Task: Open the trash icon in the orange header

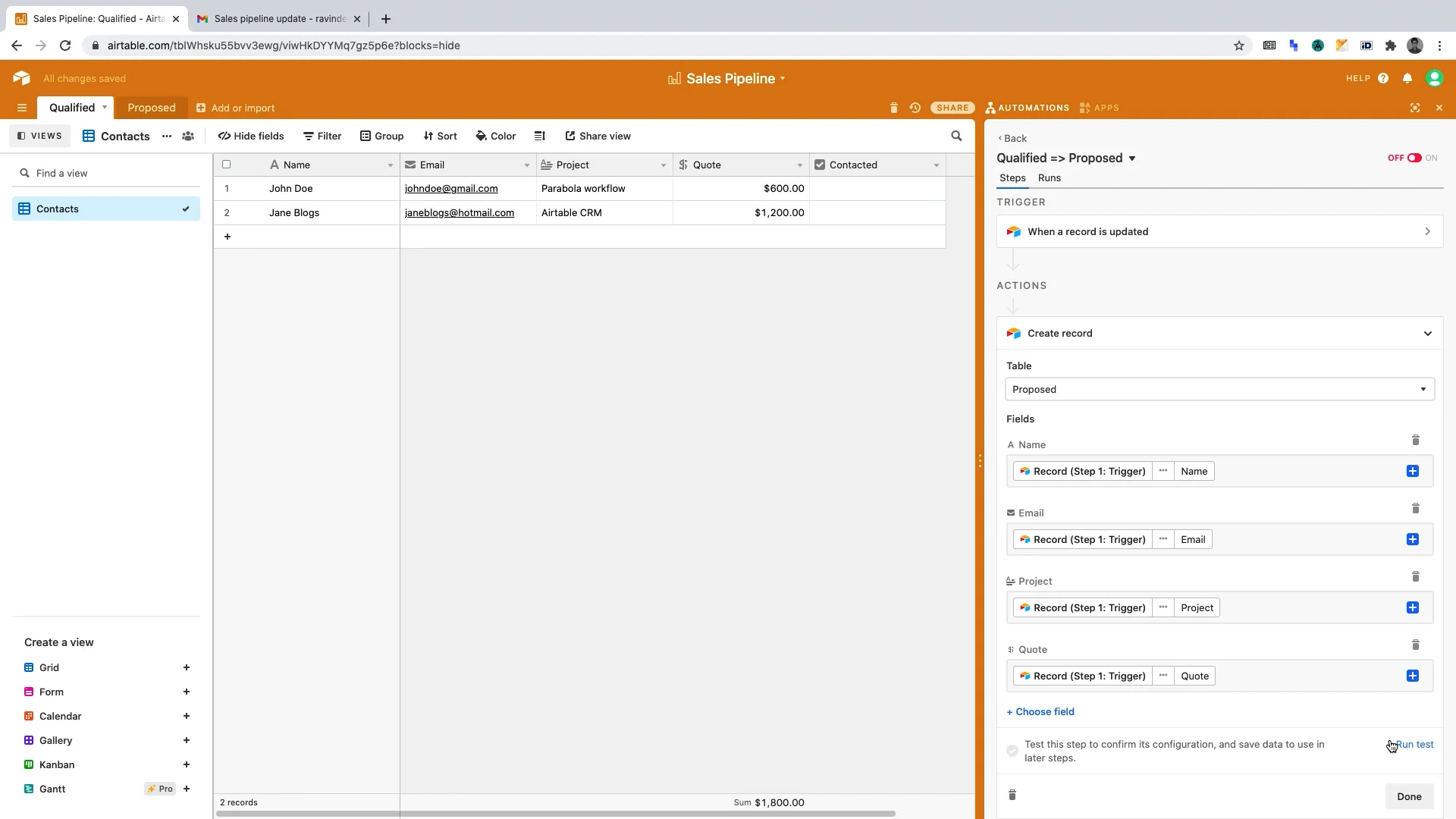Action: pyautogui.click(x=893, y=108)
